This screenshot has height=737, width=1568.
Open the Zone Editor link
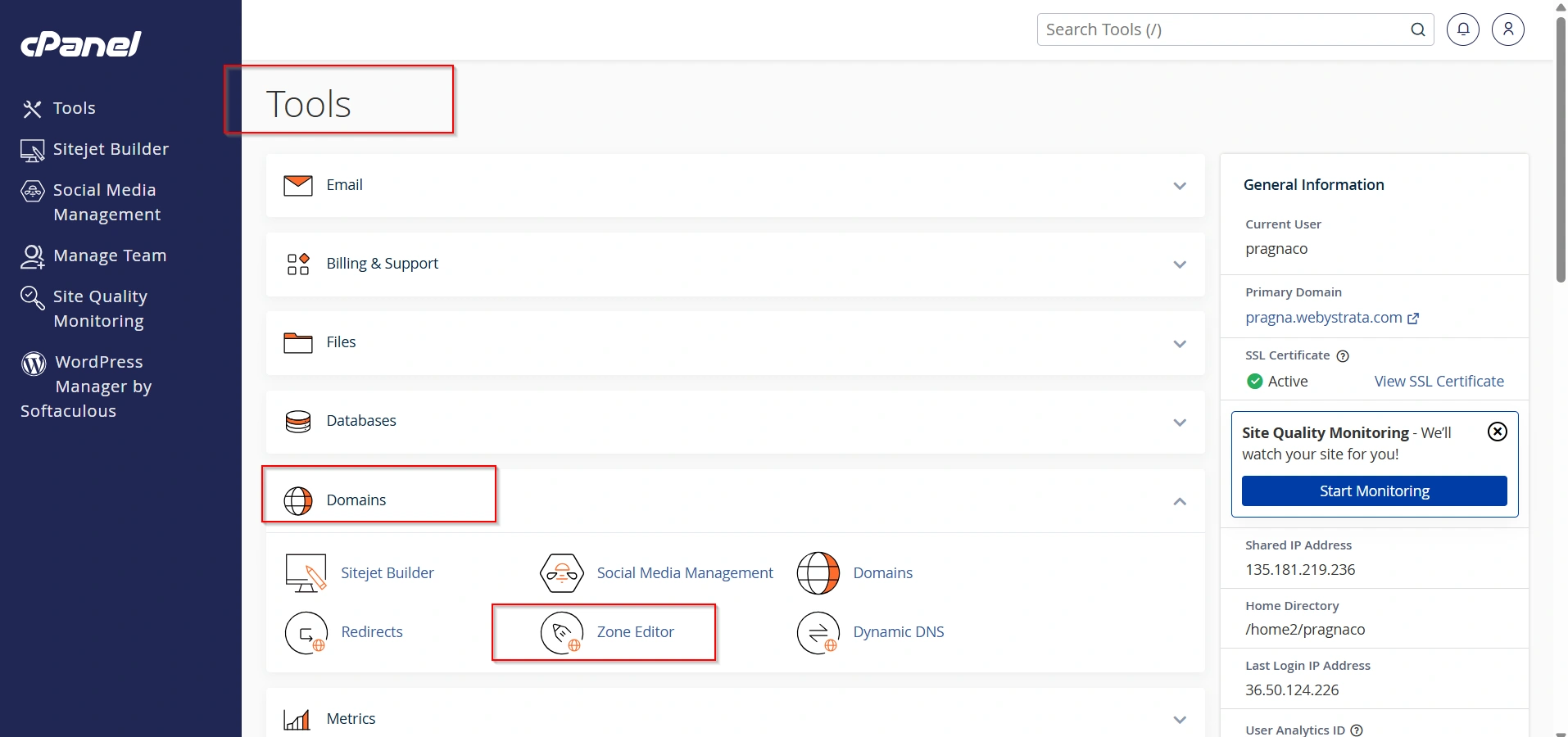pos(636,631)
